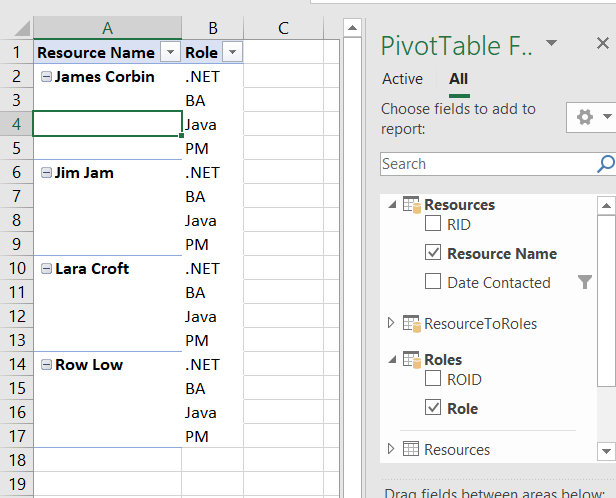The width and height of the screenshot is (616, 498).
Task: Check the Date Contacted field
Action: (433, 282)
